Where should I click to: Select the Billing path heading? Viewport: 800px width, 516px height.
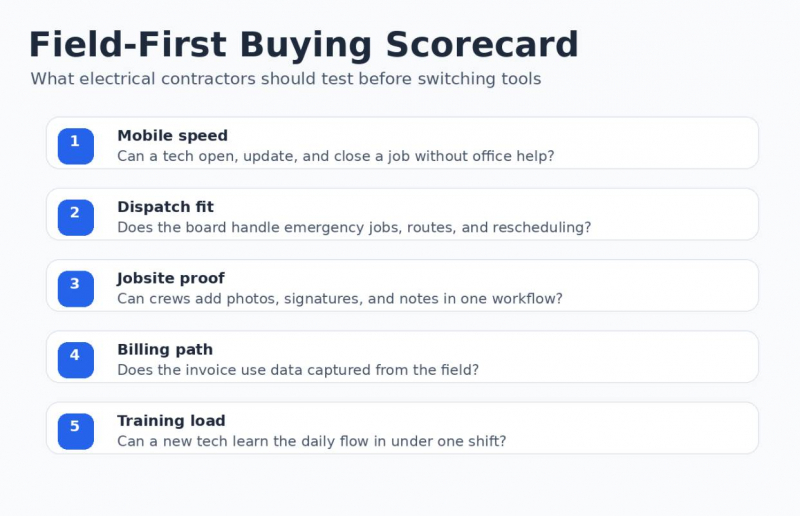coord(165,350)
